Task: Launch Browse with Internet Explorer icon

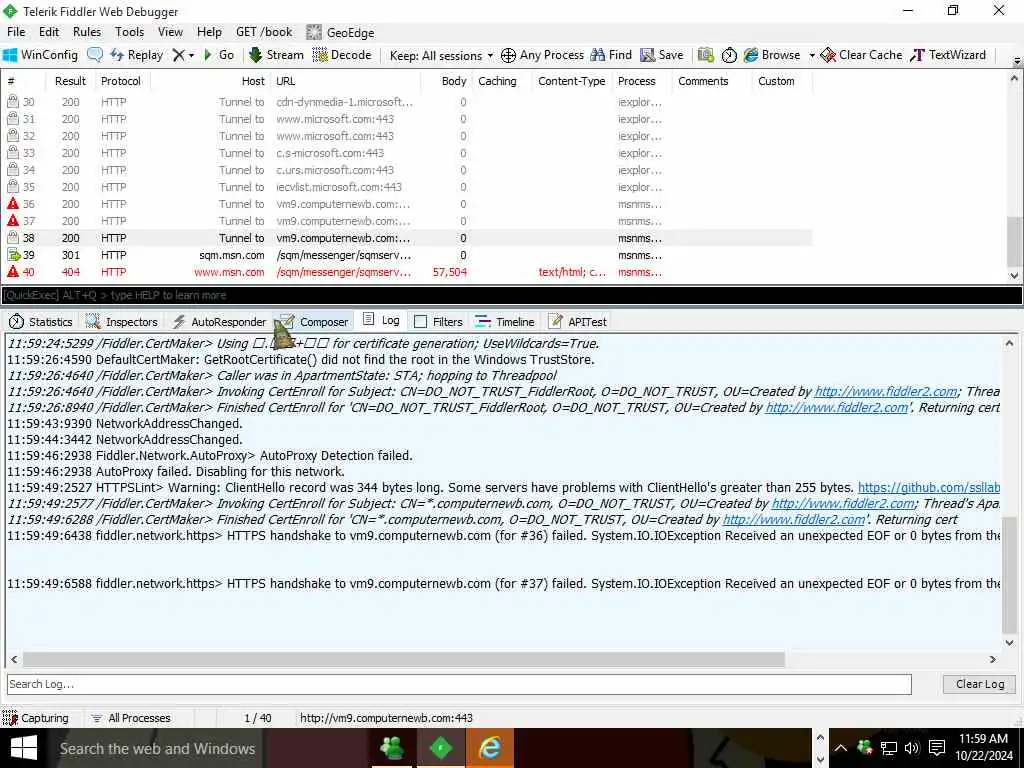Action: pos(771,55)
